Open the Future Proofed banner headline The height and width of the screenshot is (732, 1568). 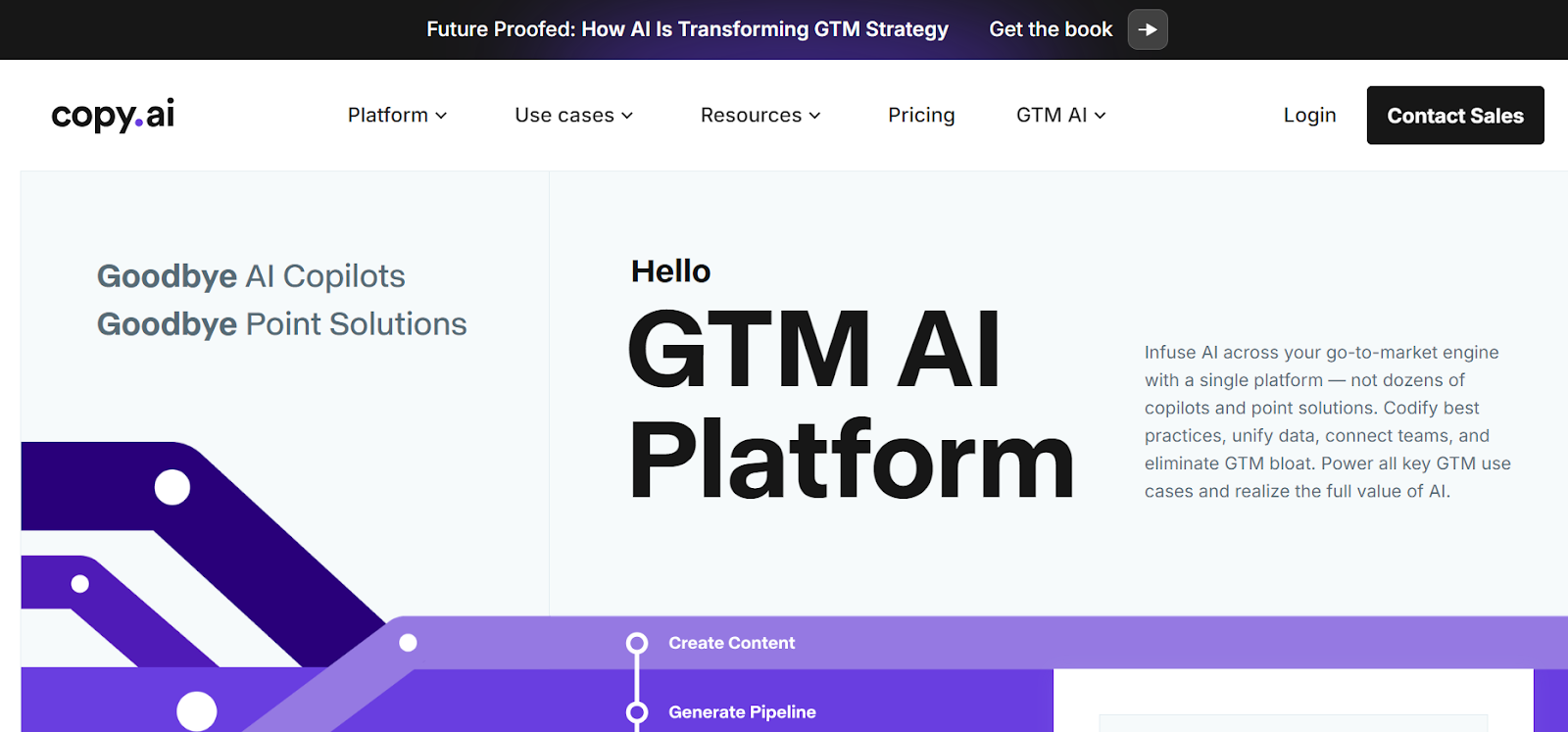click(687, 29)
